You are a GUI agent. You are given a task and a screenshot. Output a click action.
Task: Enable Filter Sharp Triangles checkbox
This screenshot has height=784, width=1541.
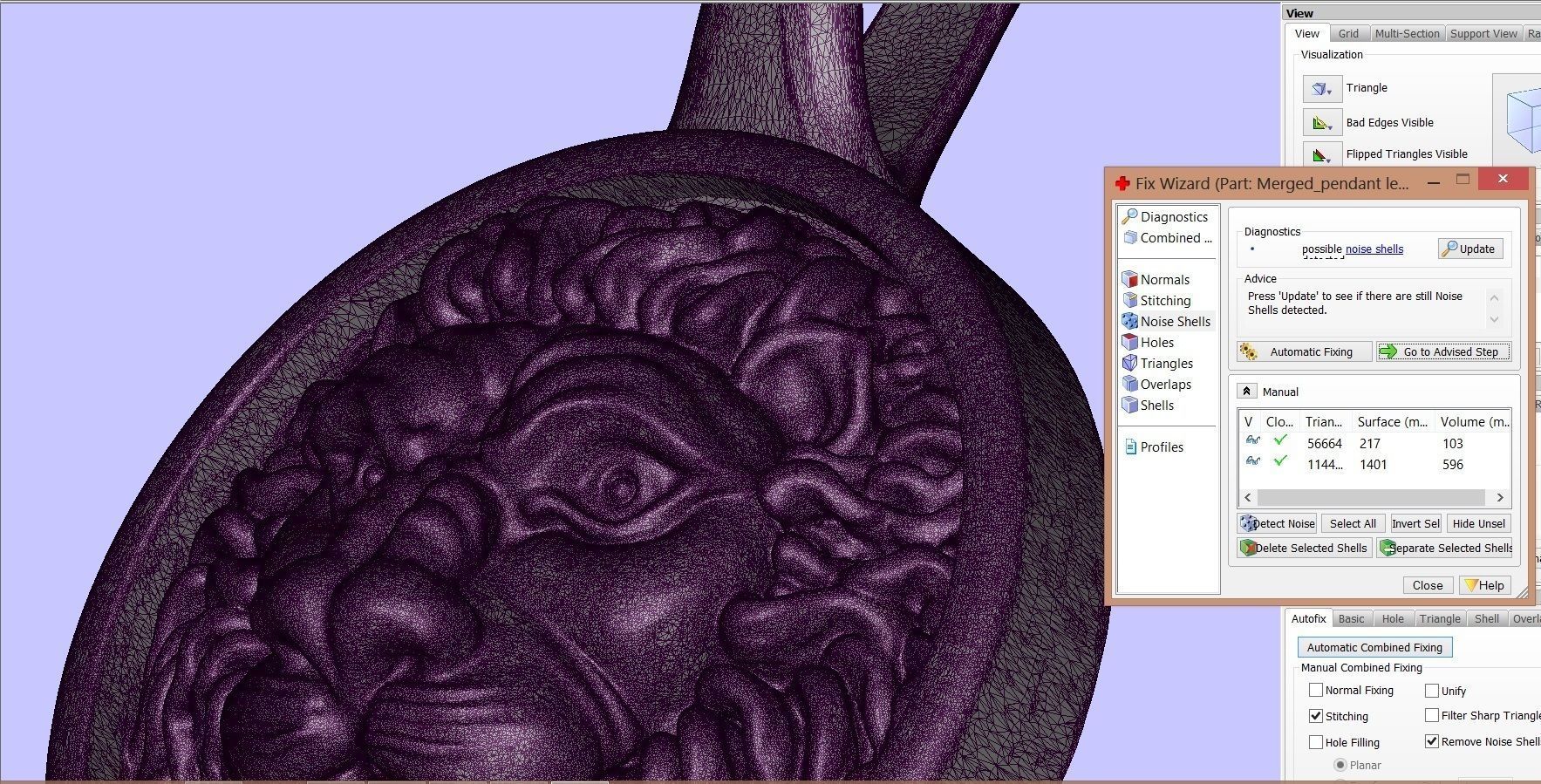point(1432,715)
